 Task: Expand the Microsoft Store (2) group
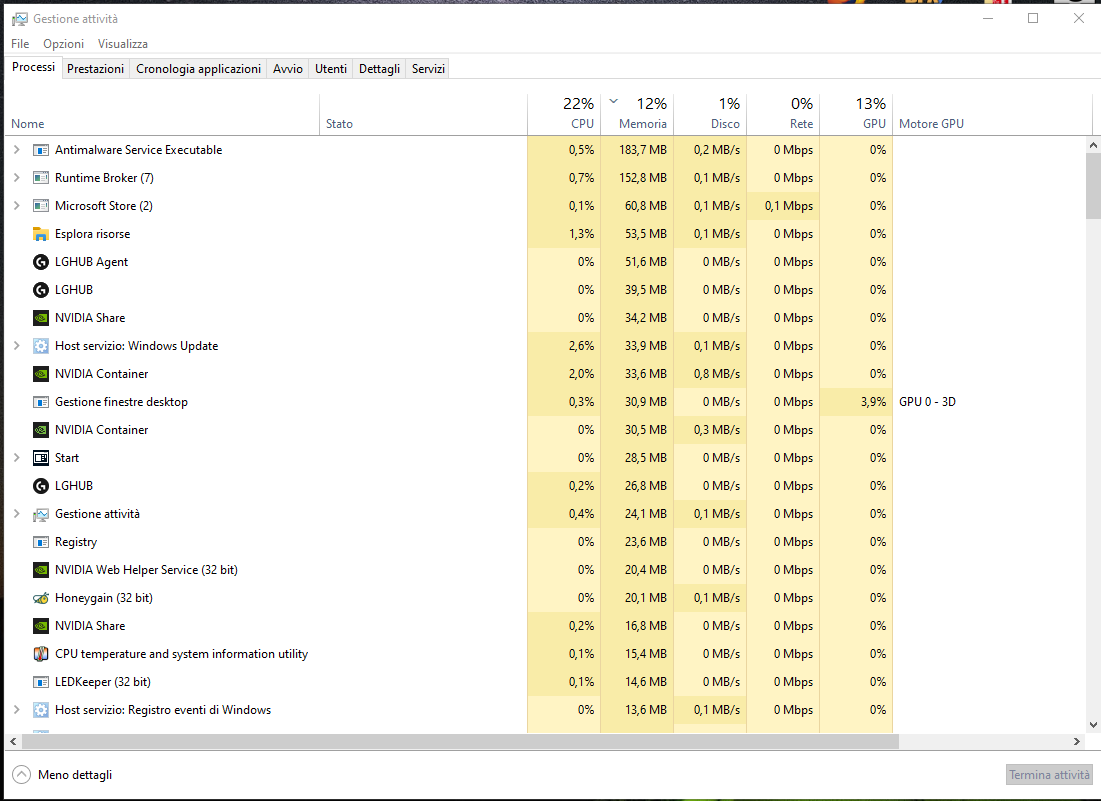(17, 206)
